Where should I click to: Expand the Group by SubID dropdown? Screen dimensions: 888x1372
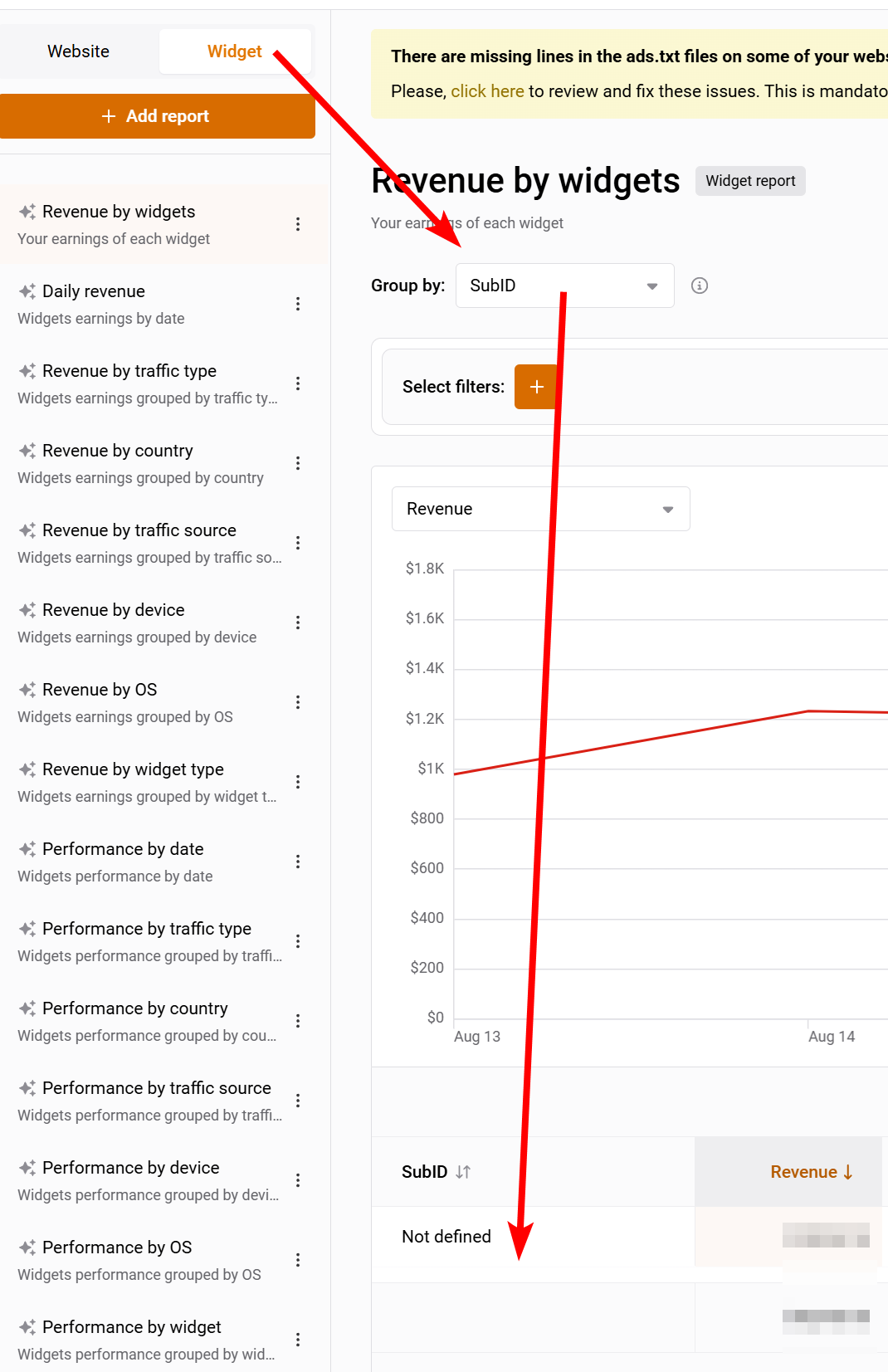(x=564, y=286)
